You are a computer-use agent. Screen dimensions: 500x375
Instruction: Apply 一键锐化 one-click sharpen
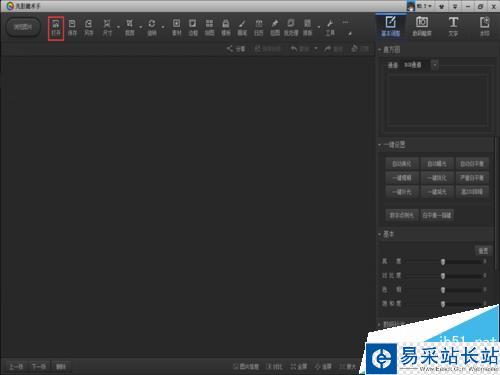coord(437,178)
